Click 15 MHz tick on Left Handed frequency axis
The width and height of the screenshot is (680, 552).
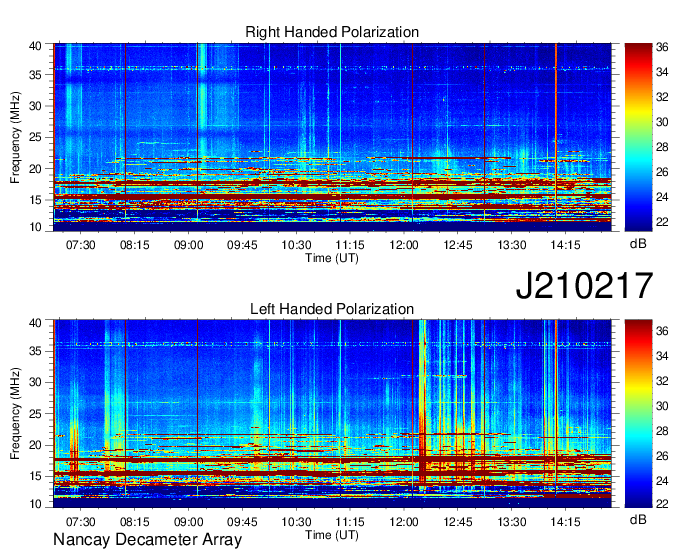36,477
